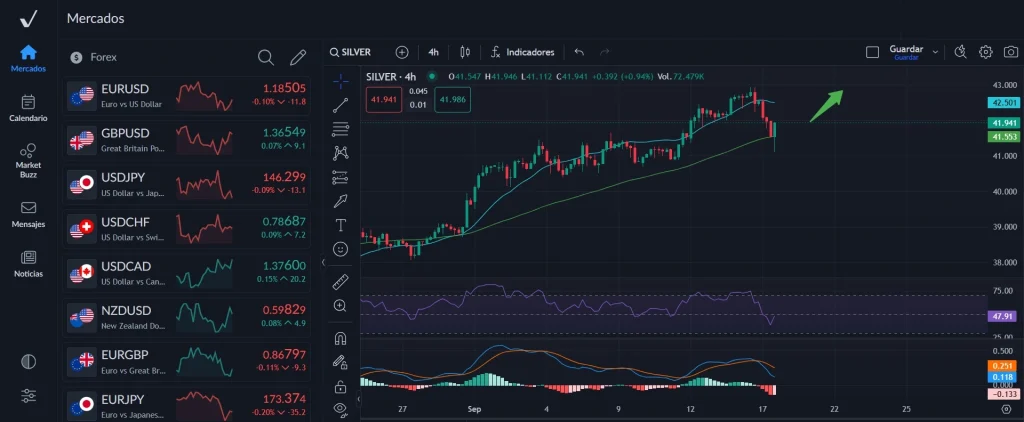This screenshot has width=1024, height=422.
Task: Click the SILVER · 4h chart title
Action: [391, 76]
